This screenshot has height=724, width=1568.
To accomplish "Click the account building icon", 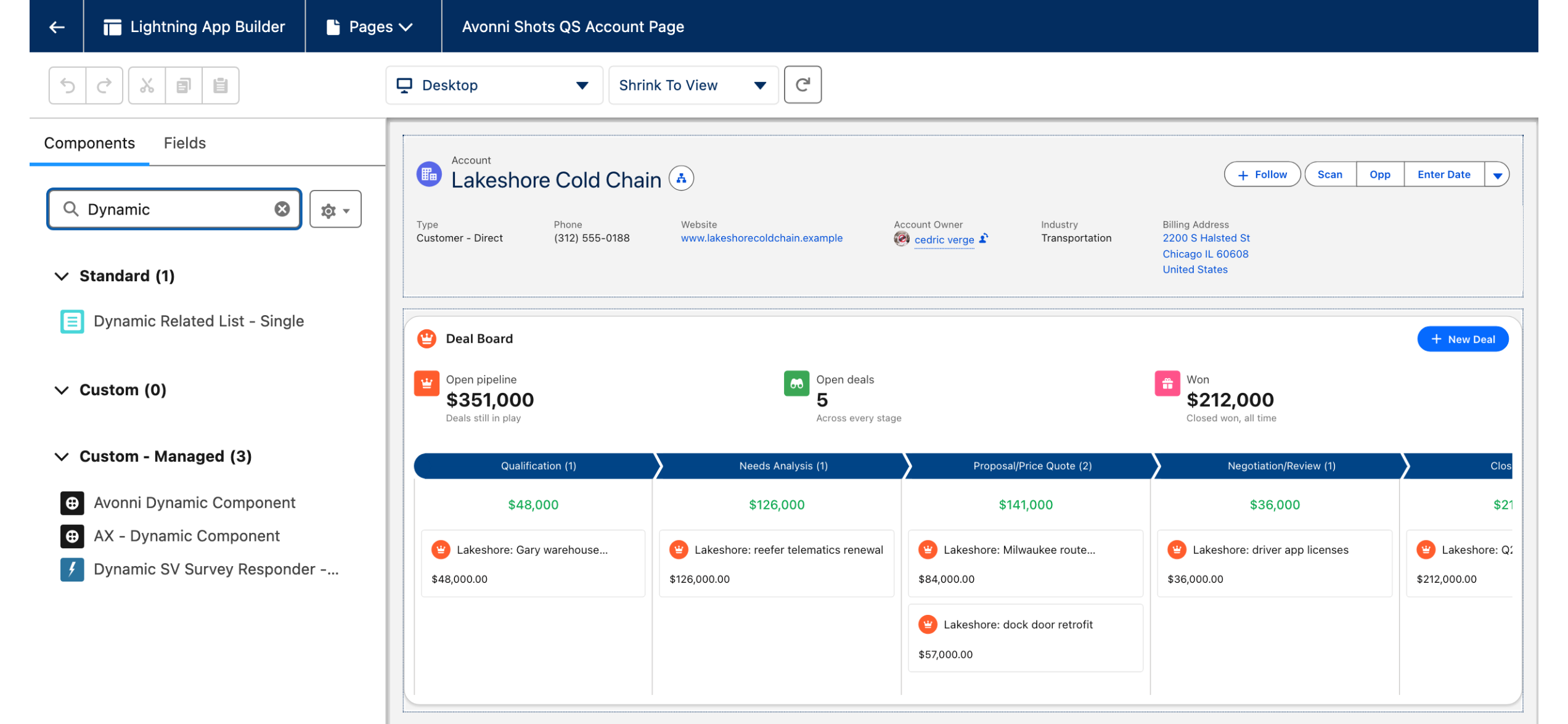I will pyautogui.click(x=429, y=175).
